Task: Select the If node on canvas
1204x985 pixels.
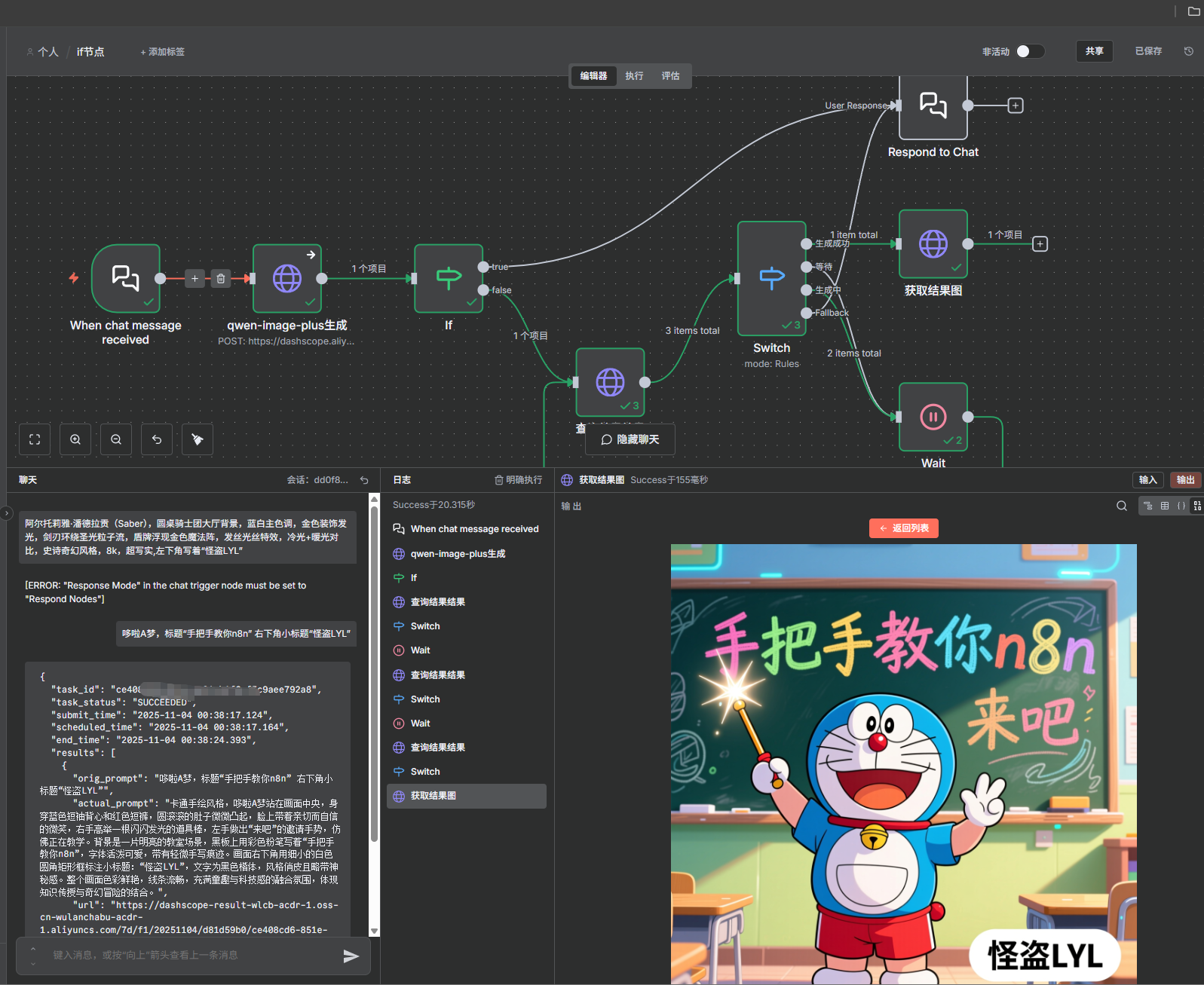Action: point(449,278)
